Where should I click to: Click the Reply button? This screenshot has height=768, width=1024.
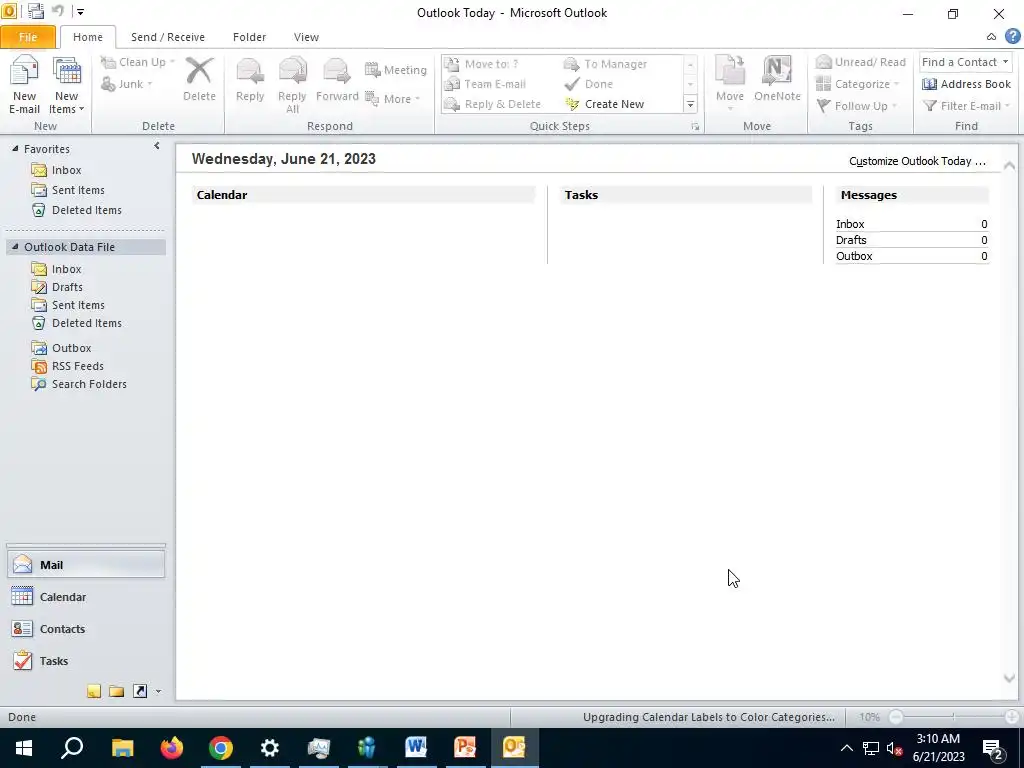(x=250, y=80)
